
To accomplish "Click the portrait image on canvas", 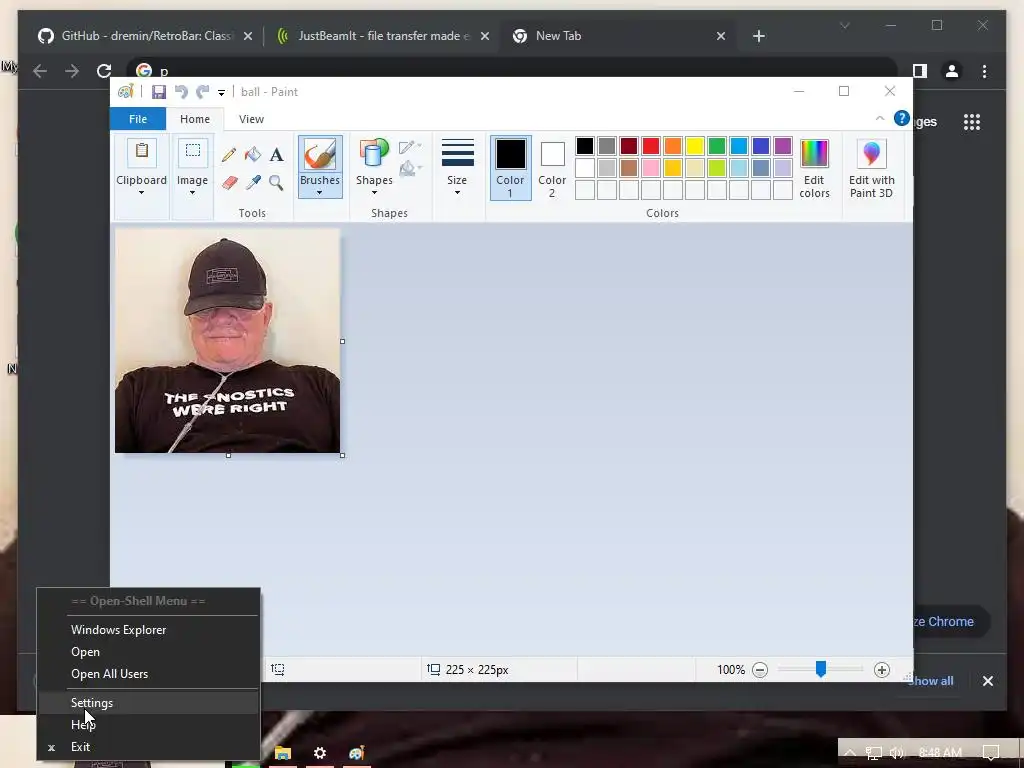I will pyautogui.click(x=227, y=340).
